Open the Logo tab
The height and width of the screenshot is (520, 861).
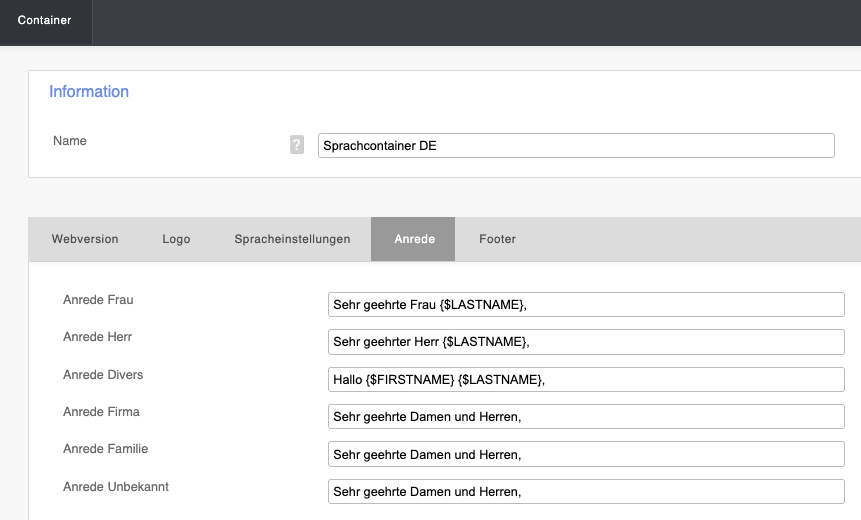point(176,239)
